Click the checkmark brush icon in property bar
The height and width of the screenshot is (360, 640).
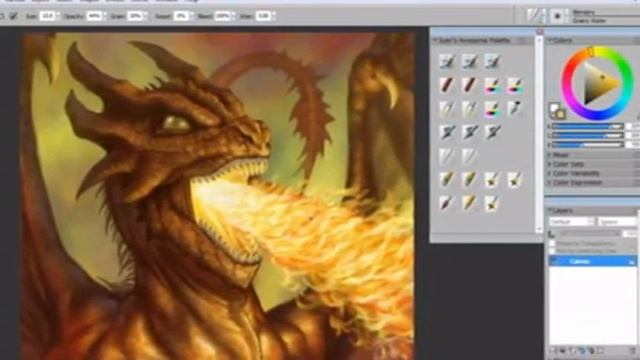click(13, 16)
